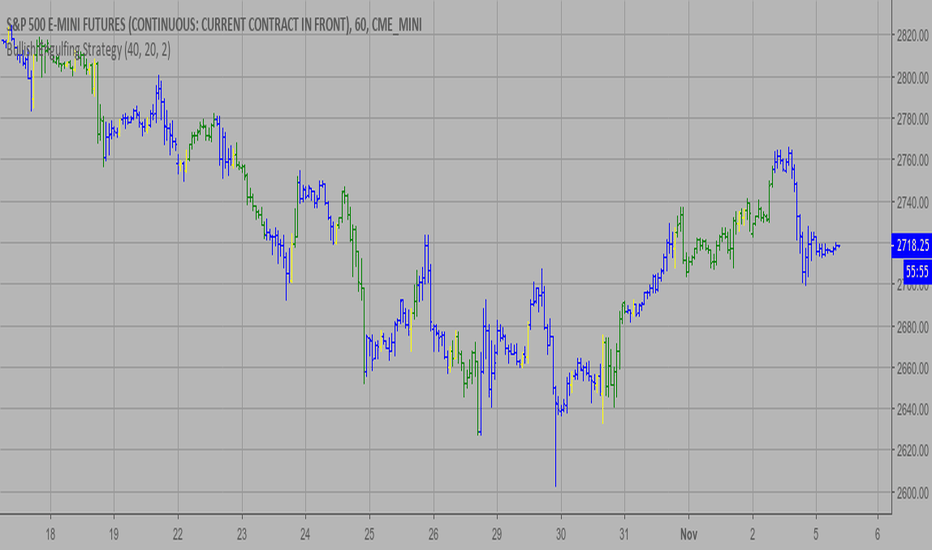Click the 2620.00 price axis label

pyautogui.click(x=912, y=451)
